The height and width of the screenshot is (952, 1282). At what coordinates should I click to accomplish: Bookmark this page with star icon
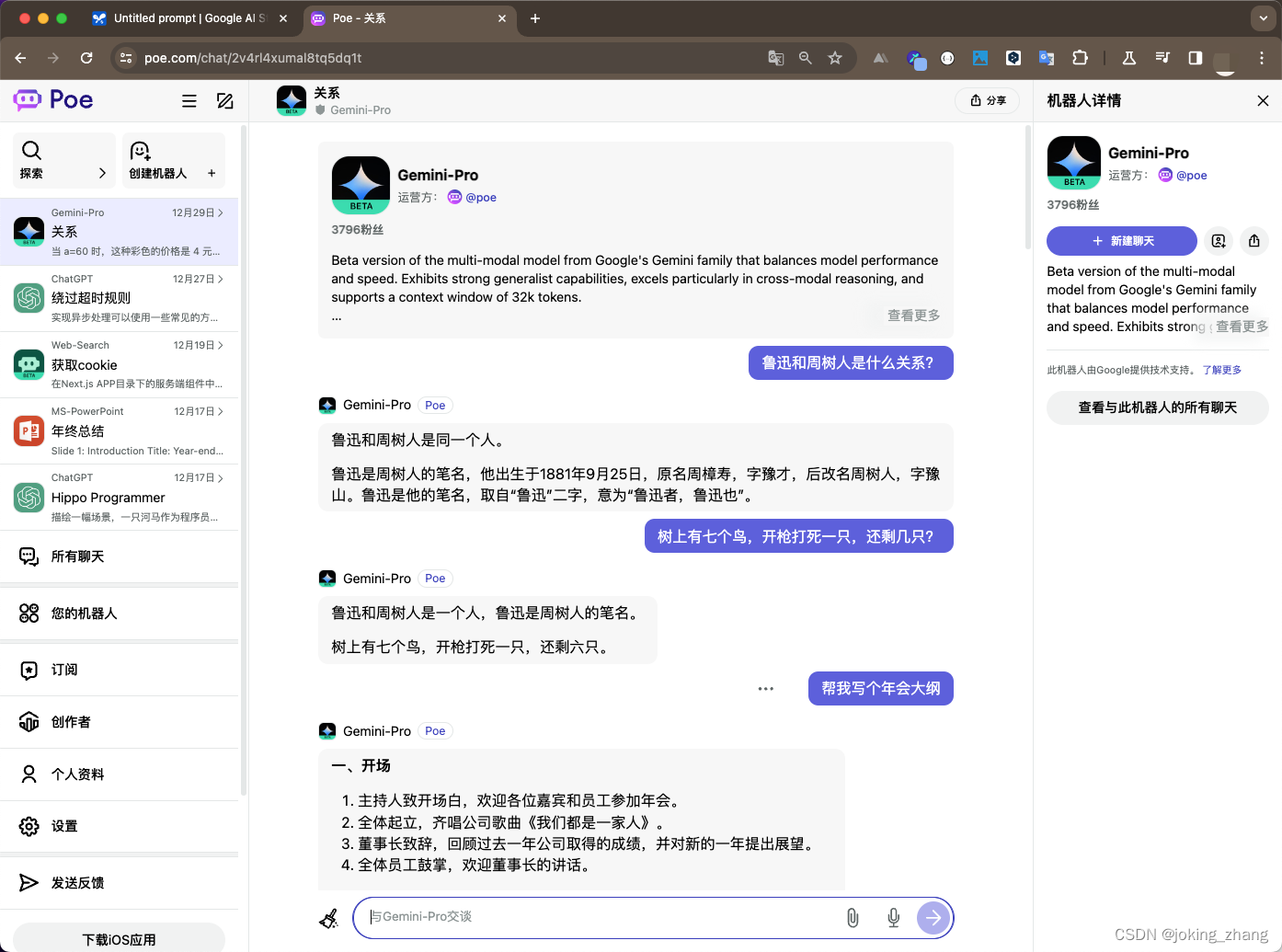(835, 58)
